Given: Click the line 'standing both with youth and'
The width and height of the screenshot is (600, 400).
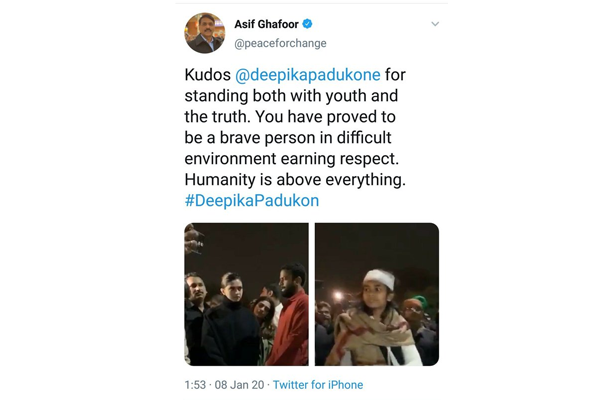Looking at the screenshot, I should tap(291, 96).
